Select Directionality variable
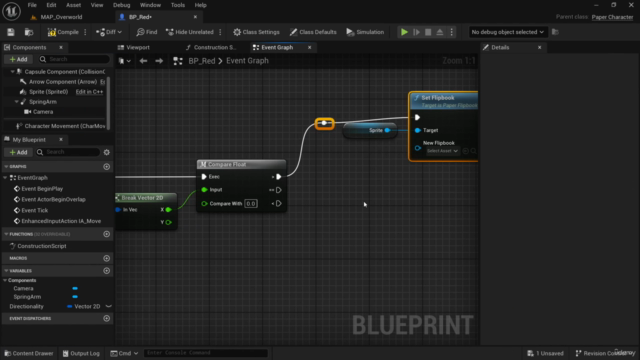 click(x=27, y=307)
